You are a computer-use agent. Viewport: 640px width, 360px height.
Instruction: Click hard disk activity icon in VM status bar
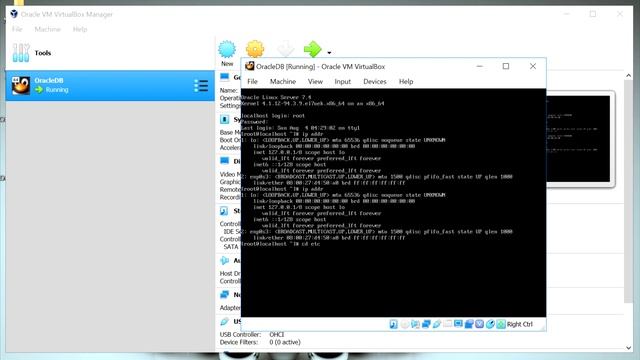(393, 324)
